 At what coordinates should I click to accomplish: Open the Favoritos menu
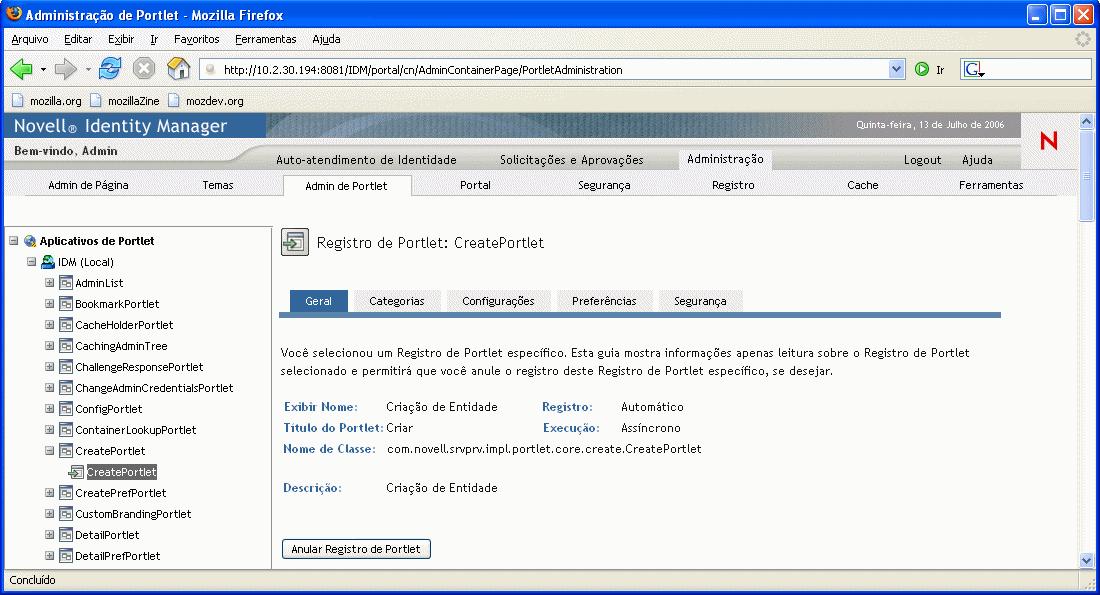196,39
